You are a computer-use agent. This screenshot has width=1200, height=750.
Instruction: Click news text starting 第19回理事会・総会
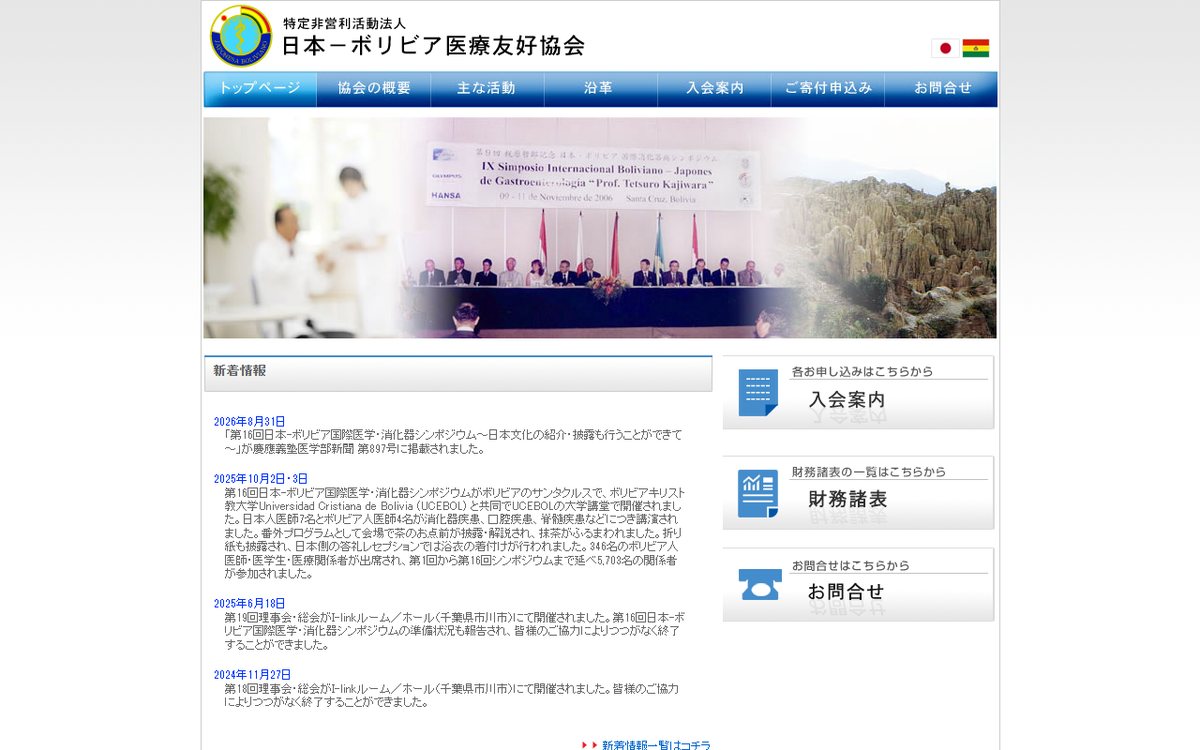click(454, 631)
